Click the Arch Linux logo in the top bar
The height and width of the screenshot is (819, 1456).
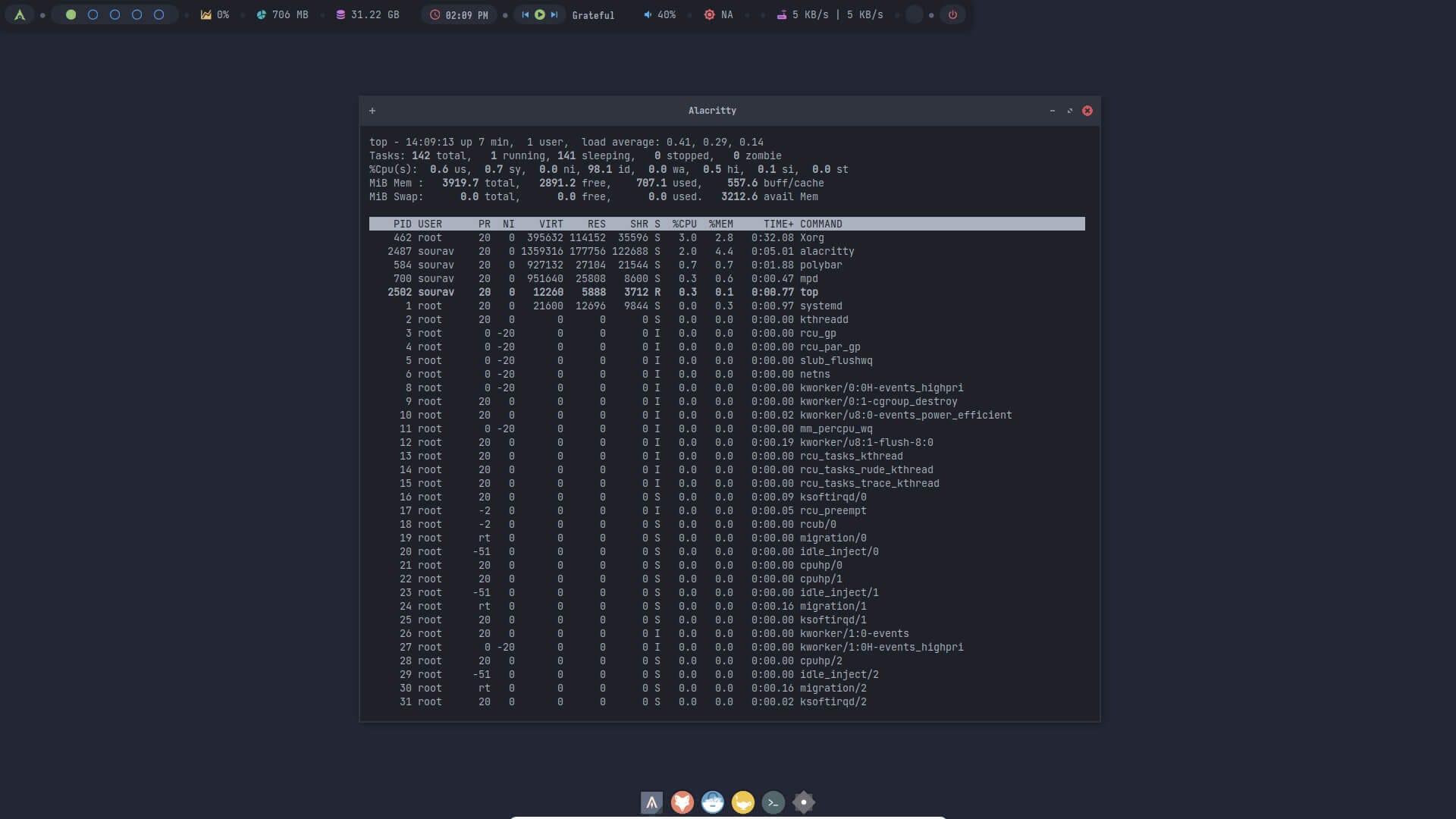[19, 14]
